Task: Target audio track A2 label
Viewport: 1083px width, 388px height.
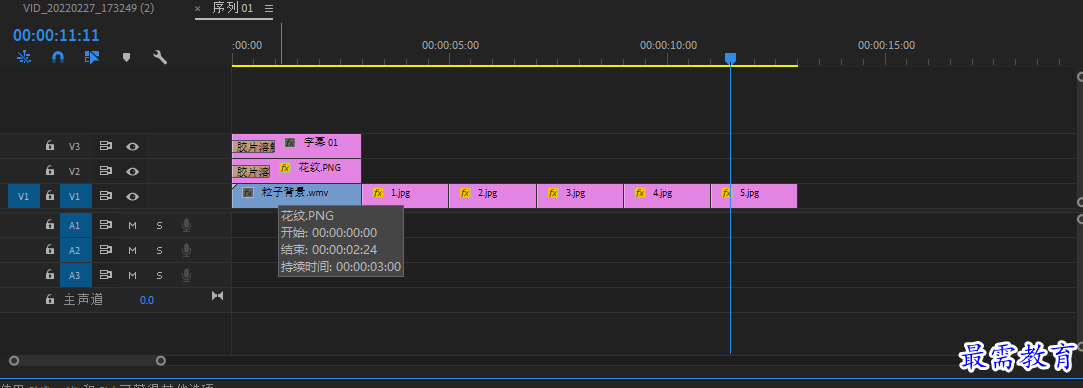Action: [75, 250]
